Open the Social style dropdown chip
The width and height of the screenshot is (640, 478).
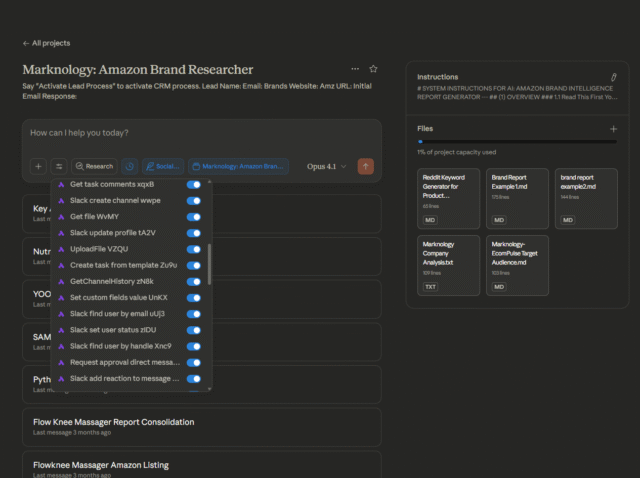pyautogui.click(x=162, y=167)
